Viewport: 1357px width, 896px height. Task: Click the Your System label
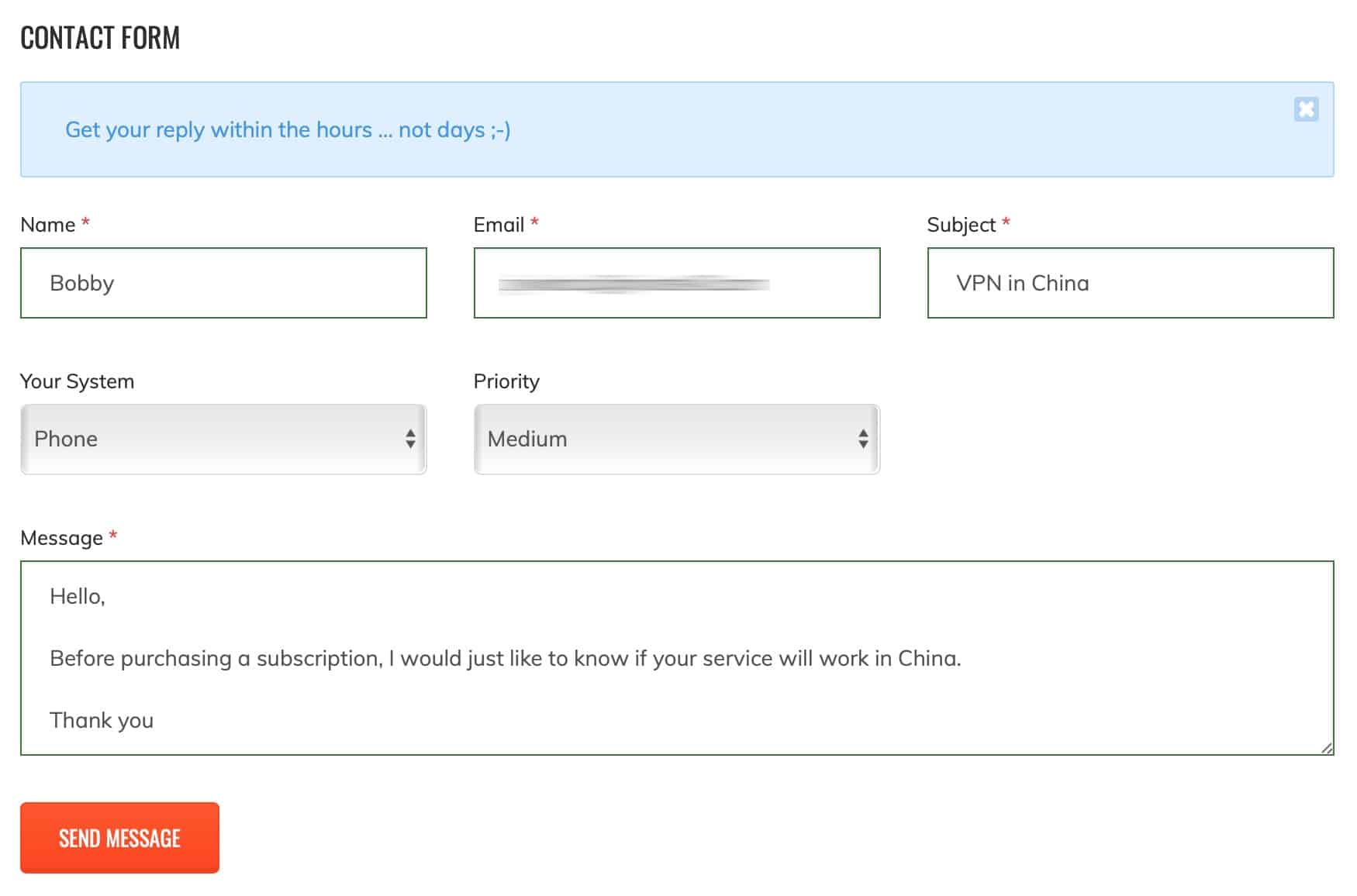click(x=77, y=382)
